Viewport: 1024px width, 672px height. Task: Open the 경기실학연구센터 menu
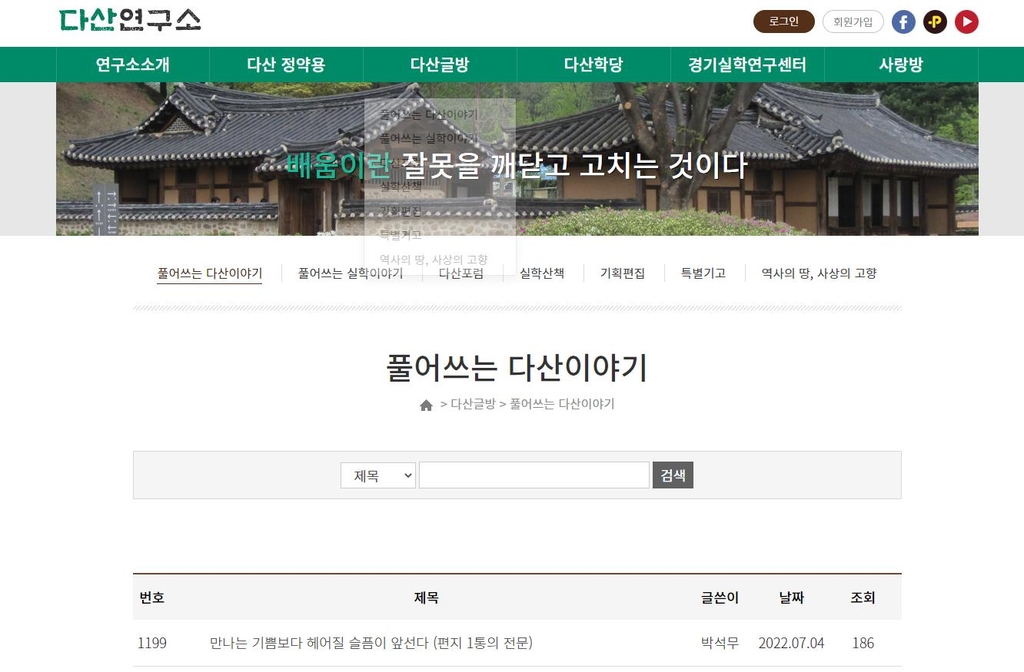747,65
